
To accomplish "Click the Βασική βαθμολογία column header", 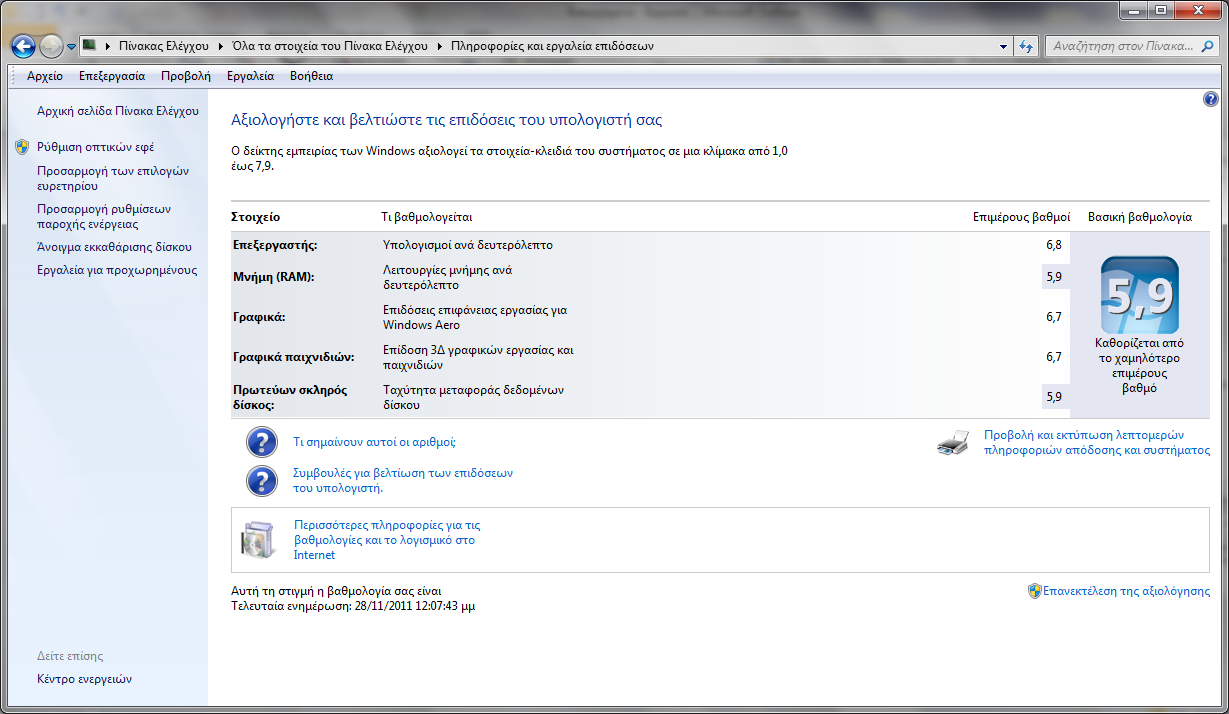I will click(1140, 217).
